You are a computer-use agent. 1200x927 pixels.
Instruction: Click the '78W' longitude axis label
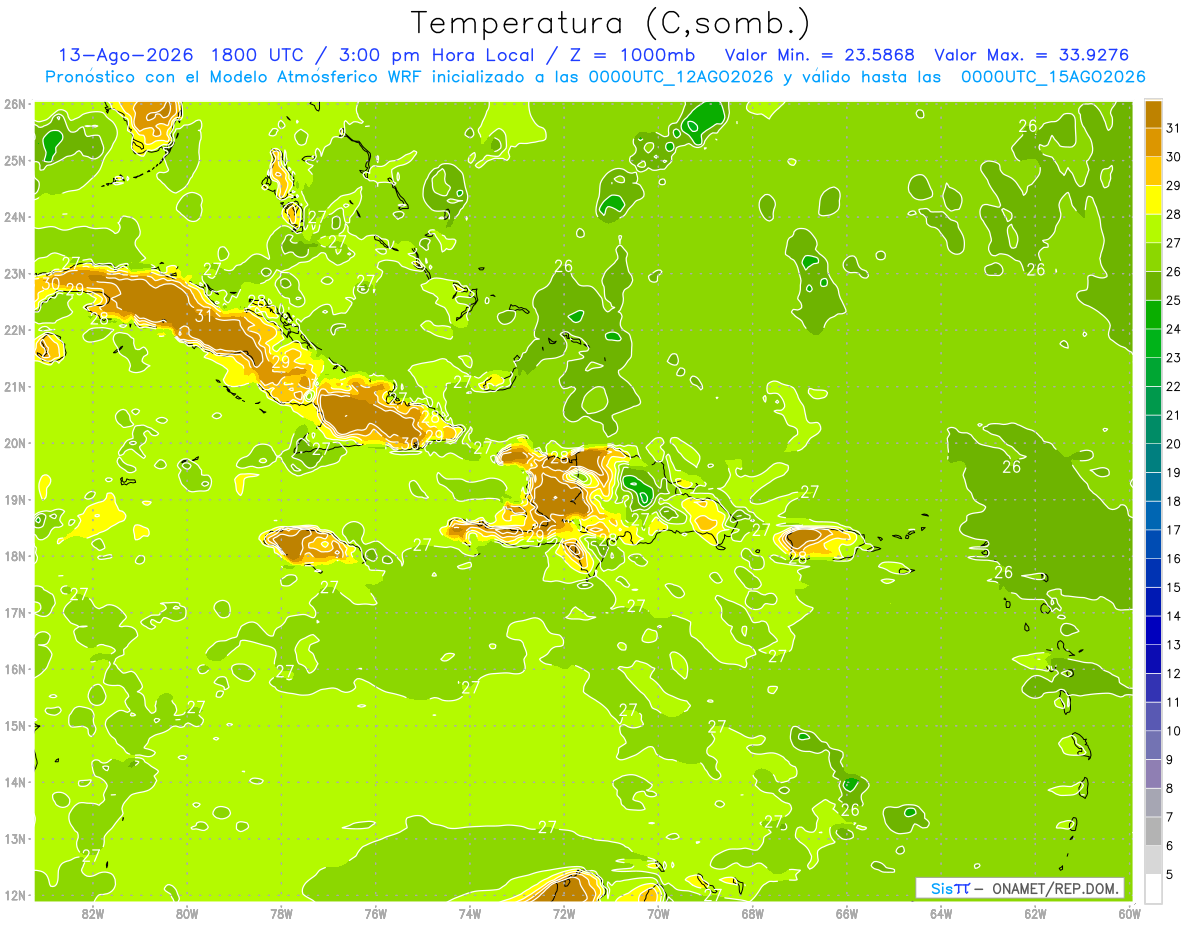[x=281, y=913]
